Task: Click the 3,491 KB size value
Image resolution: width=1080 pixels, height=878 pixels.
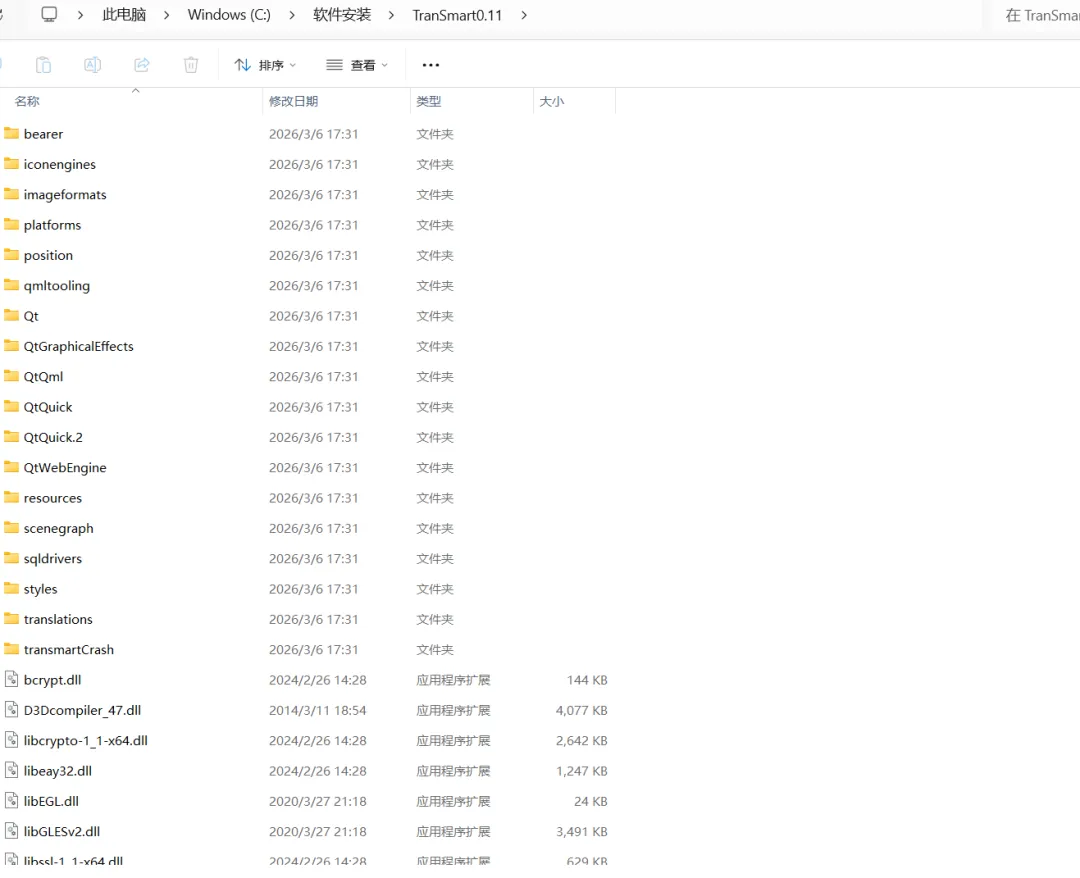Action: 581,832
